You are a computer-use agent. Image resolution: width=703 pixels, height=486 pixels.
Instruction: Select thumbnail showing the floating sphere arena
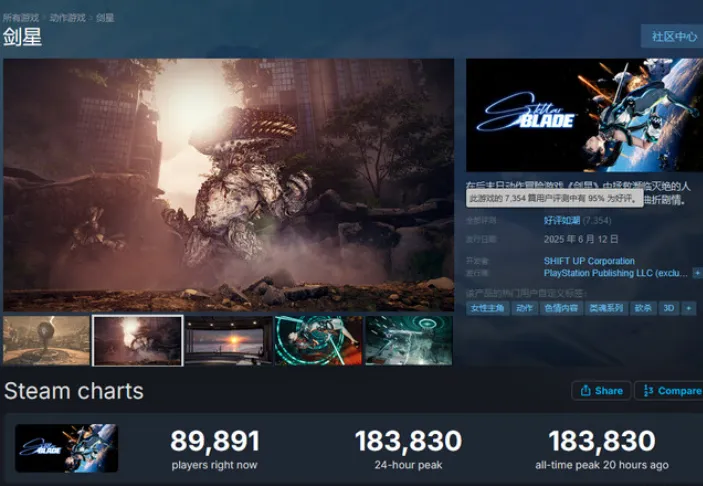(x=47, y=340)
